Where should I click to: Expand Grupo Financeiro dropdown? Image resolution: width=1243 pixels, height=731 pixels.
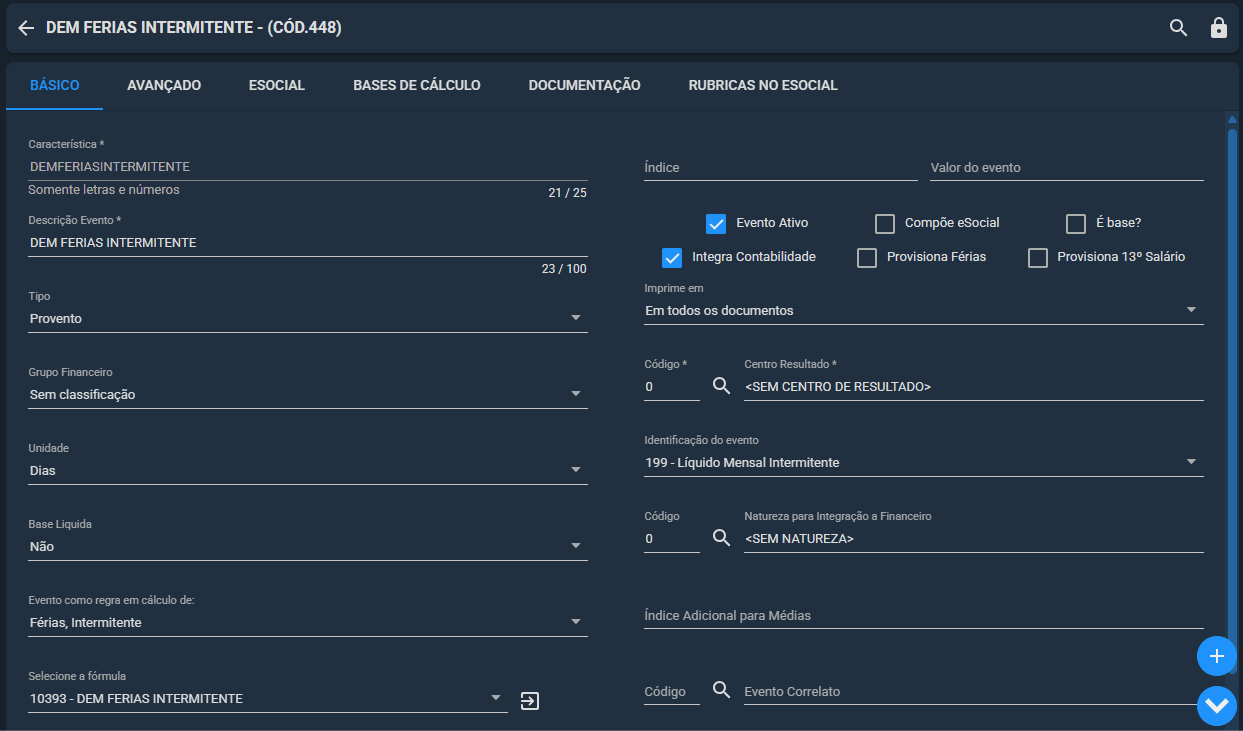pos(307,394)
